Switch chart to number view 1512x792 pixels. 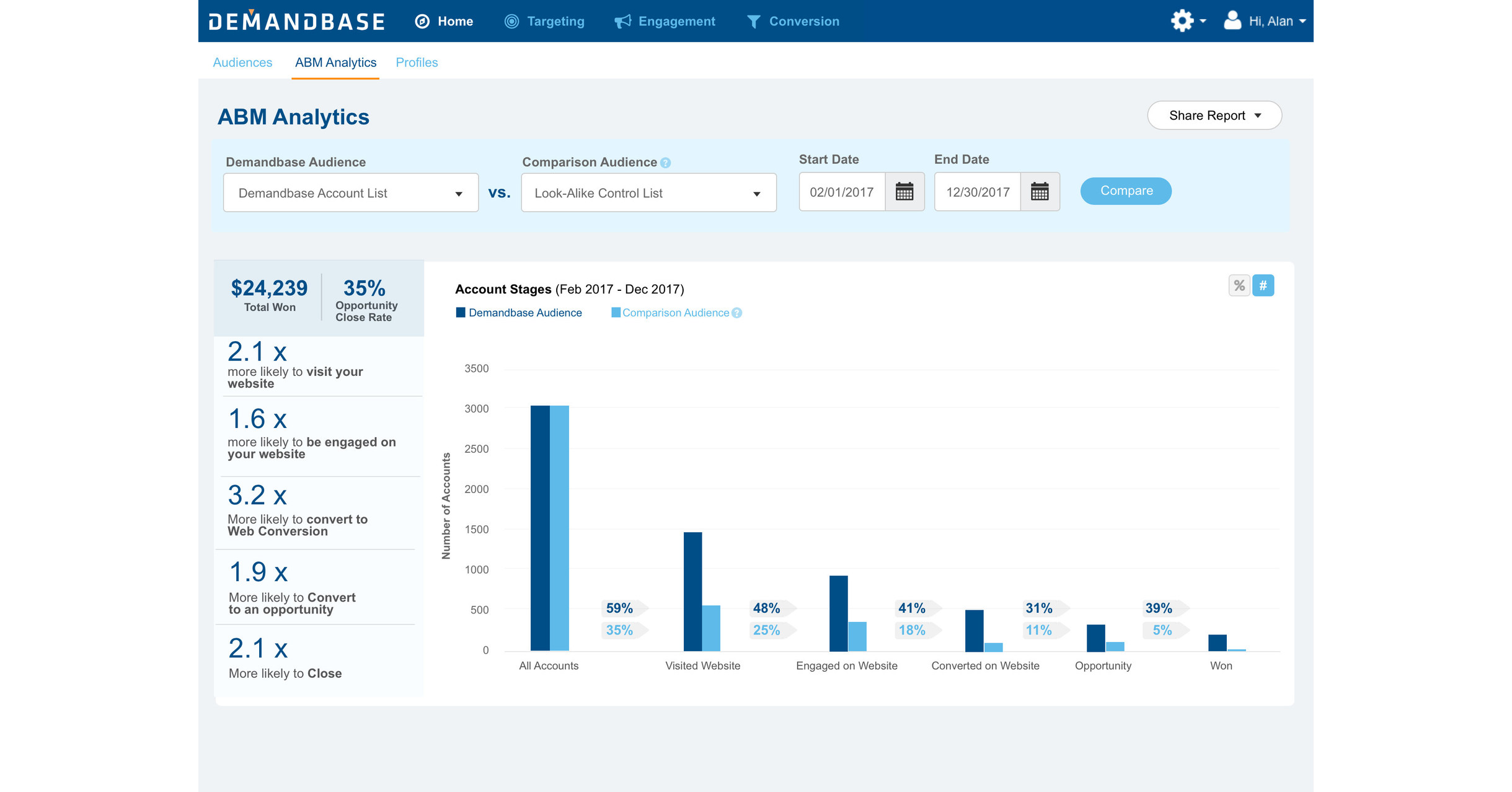[x=1263, y=285]
